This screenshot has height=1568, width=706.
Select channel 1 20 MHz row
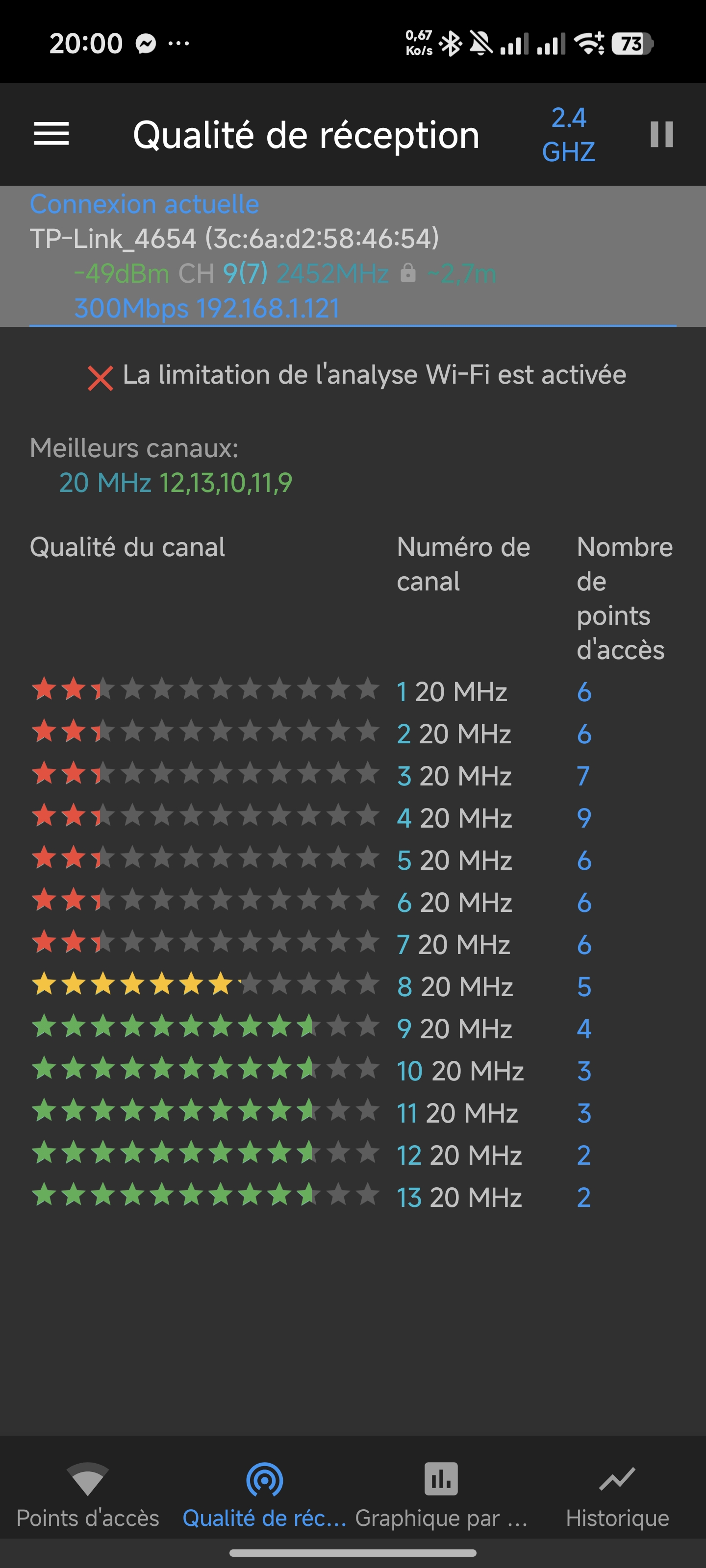(452, 692)
